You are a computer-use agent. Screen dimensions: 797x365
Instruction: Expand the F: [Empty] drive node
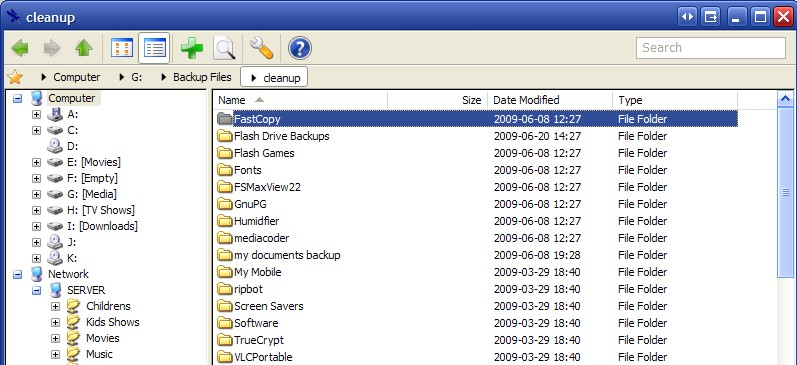click(36, 178)
